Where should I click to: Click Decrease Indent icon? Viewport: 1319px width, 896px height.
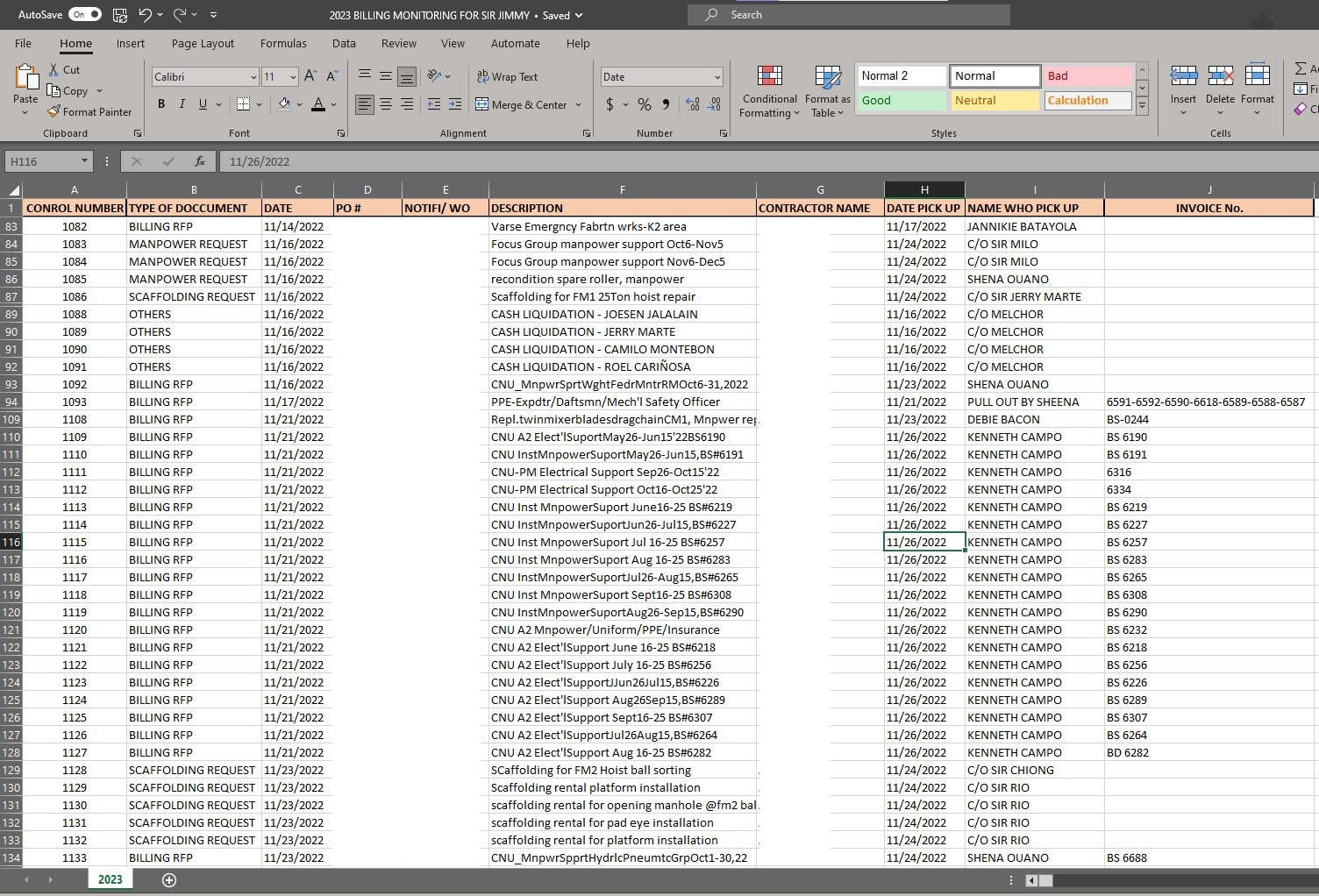pyautogui.click(x=434, y=104)
